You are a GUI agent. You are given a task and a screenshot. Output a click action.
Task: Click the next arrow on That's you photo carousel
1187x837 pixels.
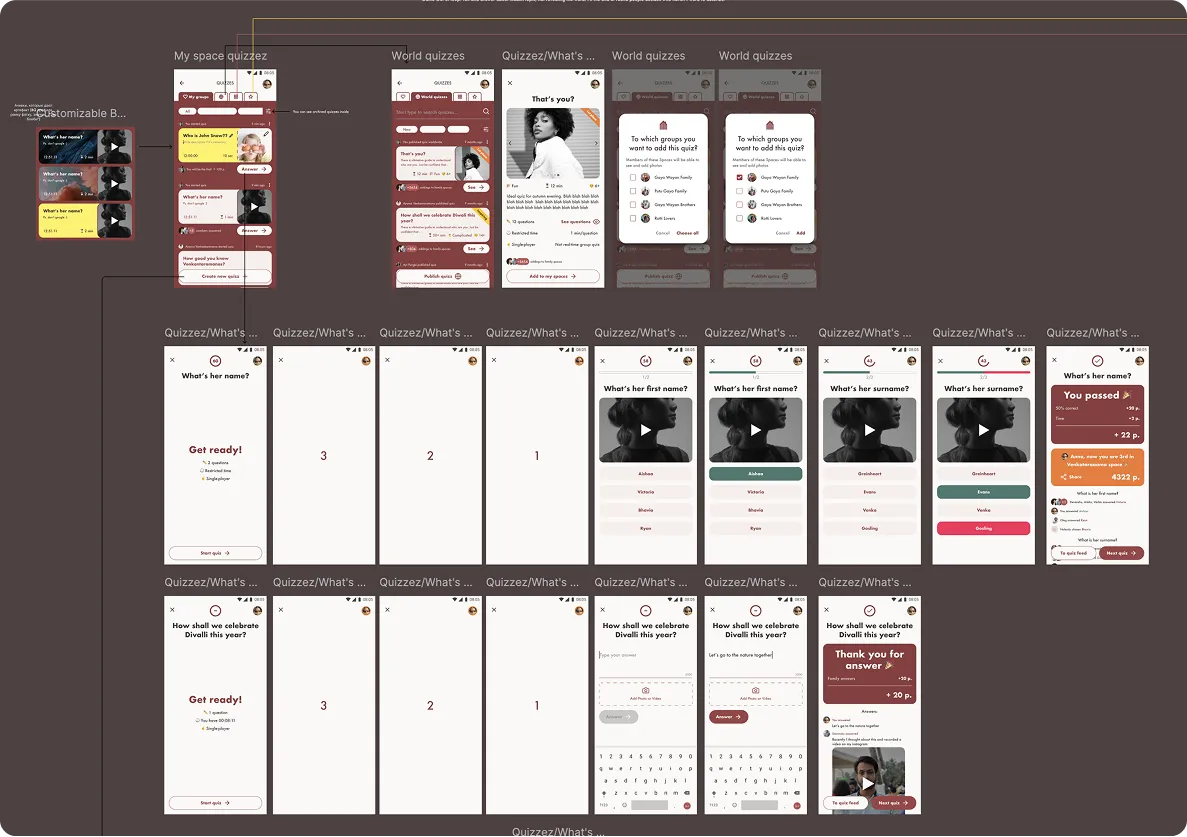tap(597, 143)
